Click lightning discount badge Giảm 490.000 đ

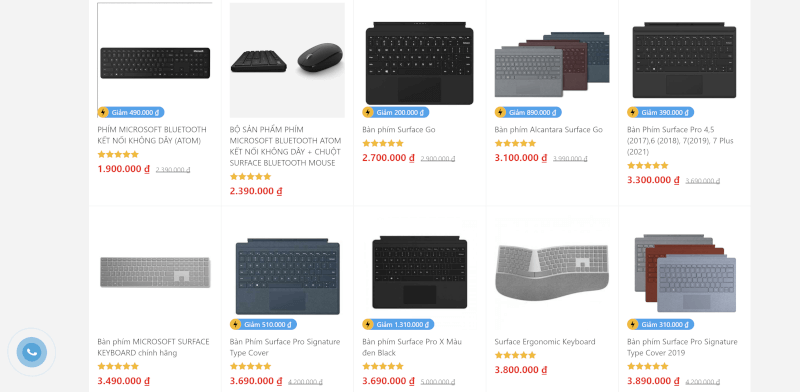(131, 112)
